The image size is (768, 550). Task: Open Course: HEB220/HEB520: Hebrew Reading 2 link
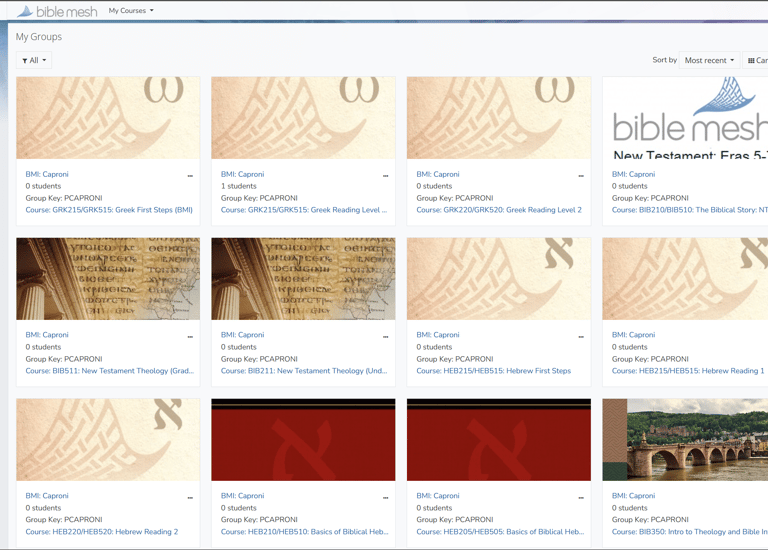[102, 531]
